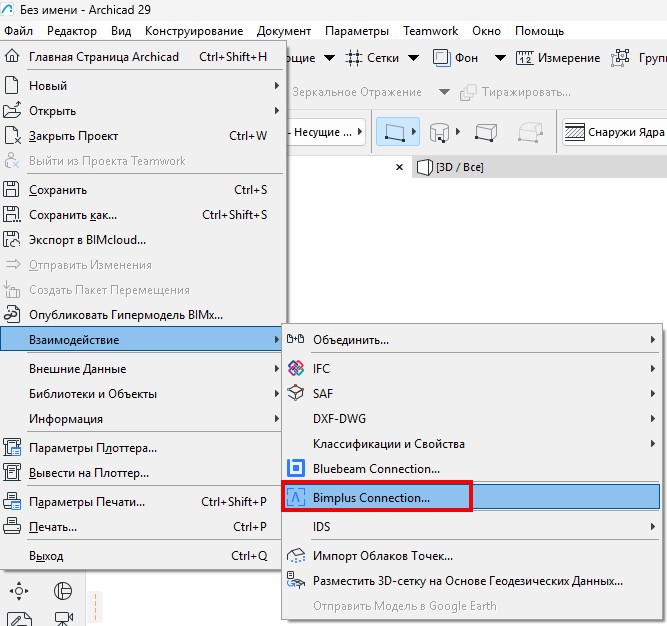Click the Параметры Плоттера icon
Screen dimensions: 667x626
coord(12,447)
